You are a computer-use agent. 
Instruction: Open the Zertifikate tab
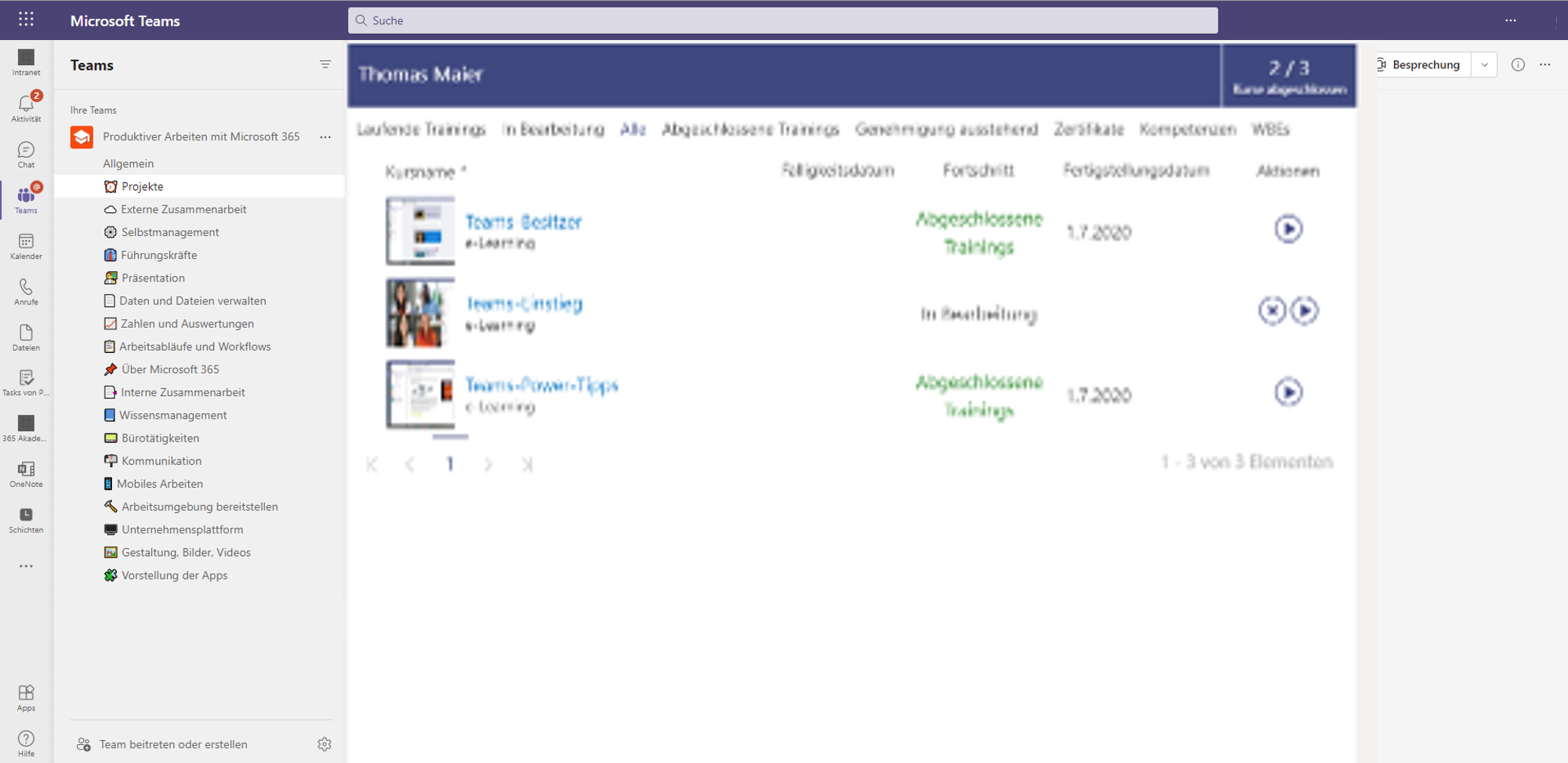pos(1088,129)
